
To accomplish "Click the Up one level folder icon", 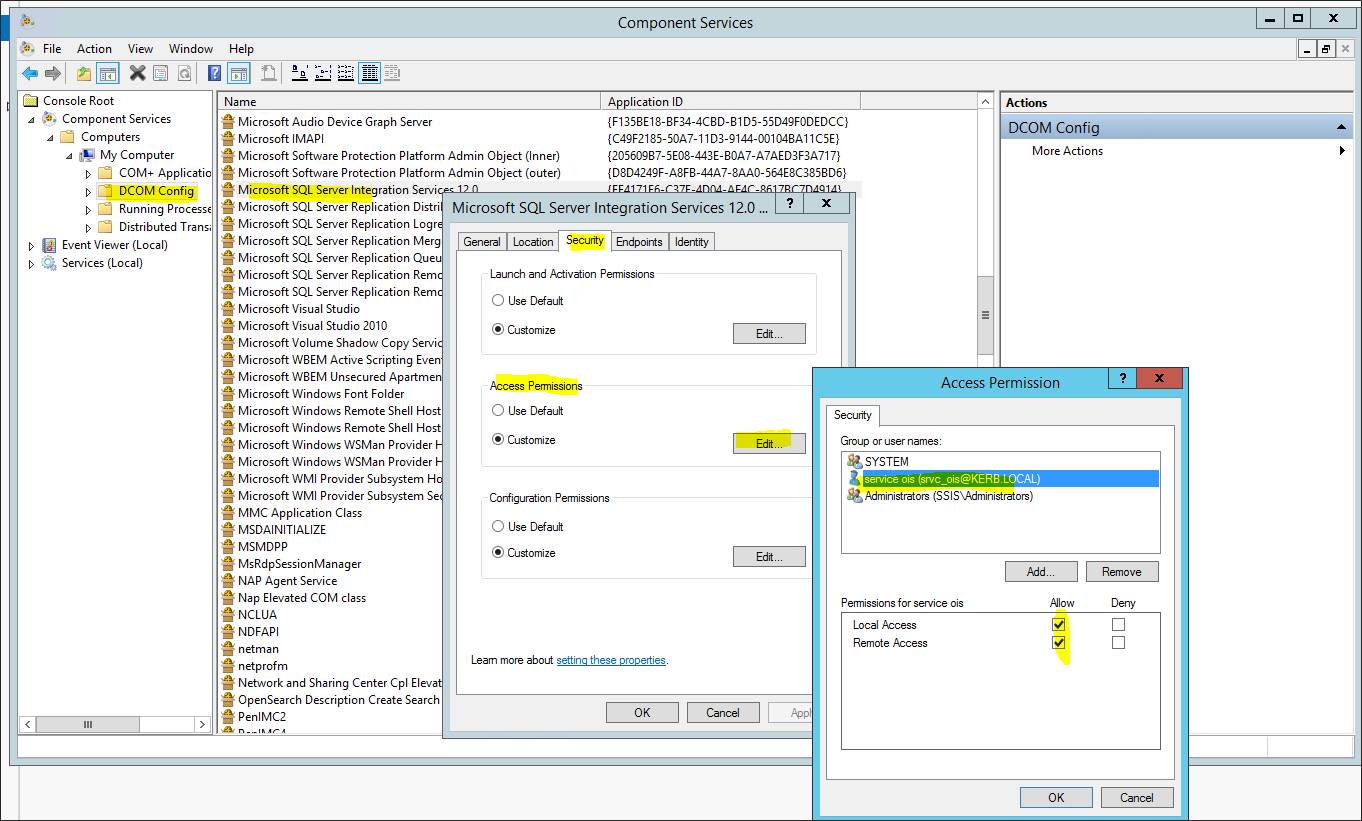I will tap(84, 73).
